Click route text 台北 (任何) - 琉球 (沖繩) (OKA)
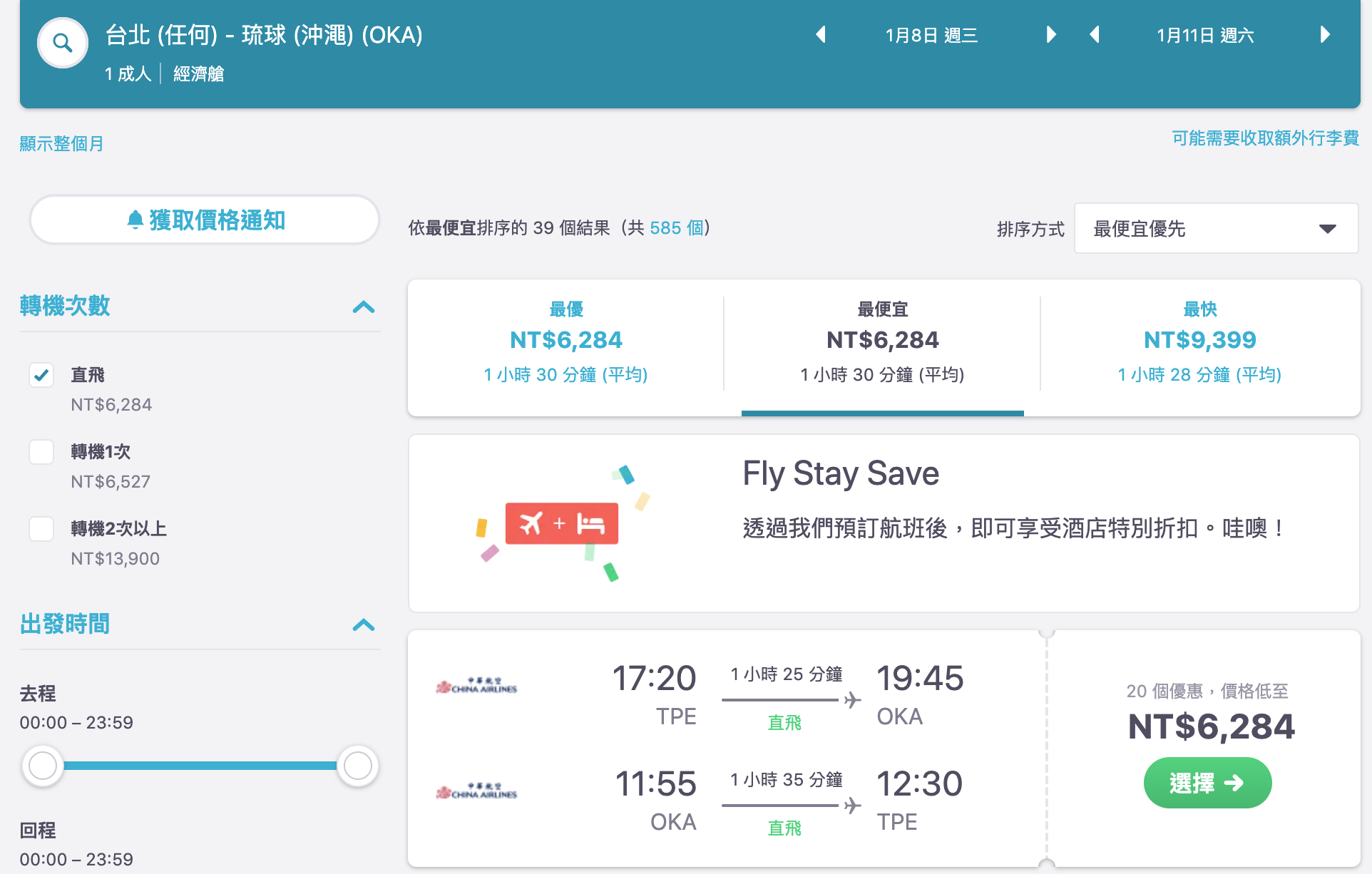Viewport: 1372px width, 874px height. tap(264, 34)
